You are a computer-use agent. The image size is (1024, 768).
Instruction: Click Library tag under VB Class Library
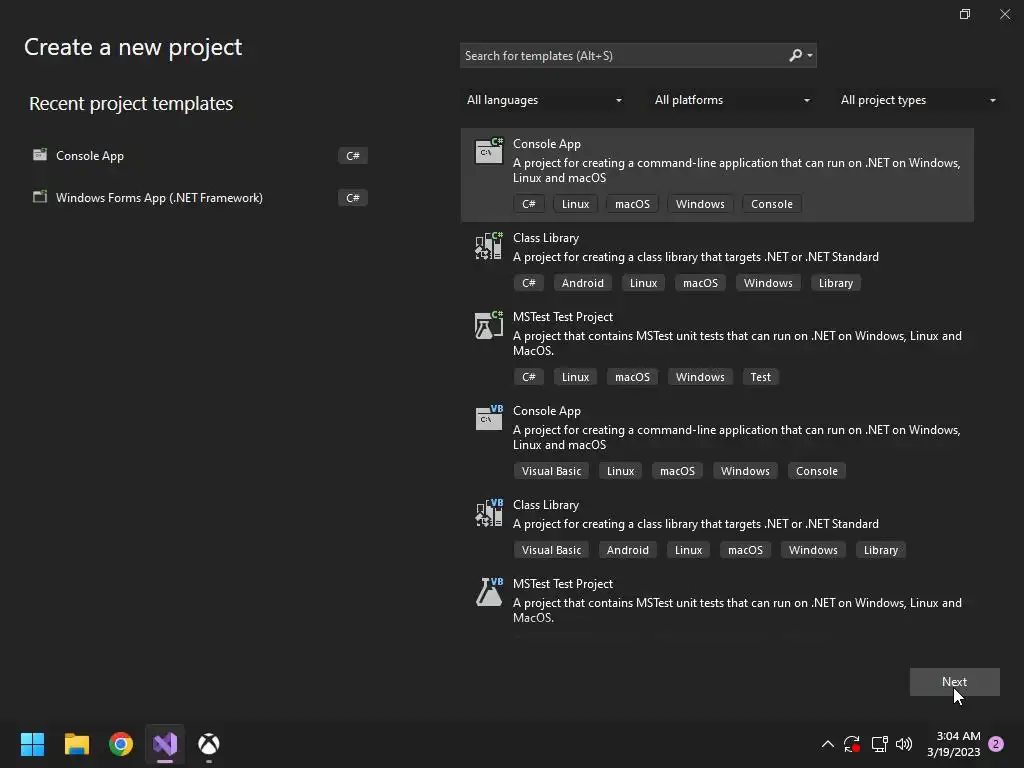click(880, 550)
